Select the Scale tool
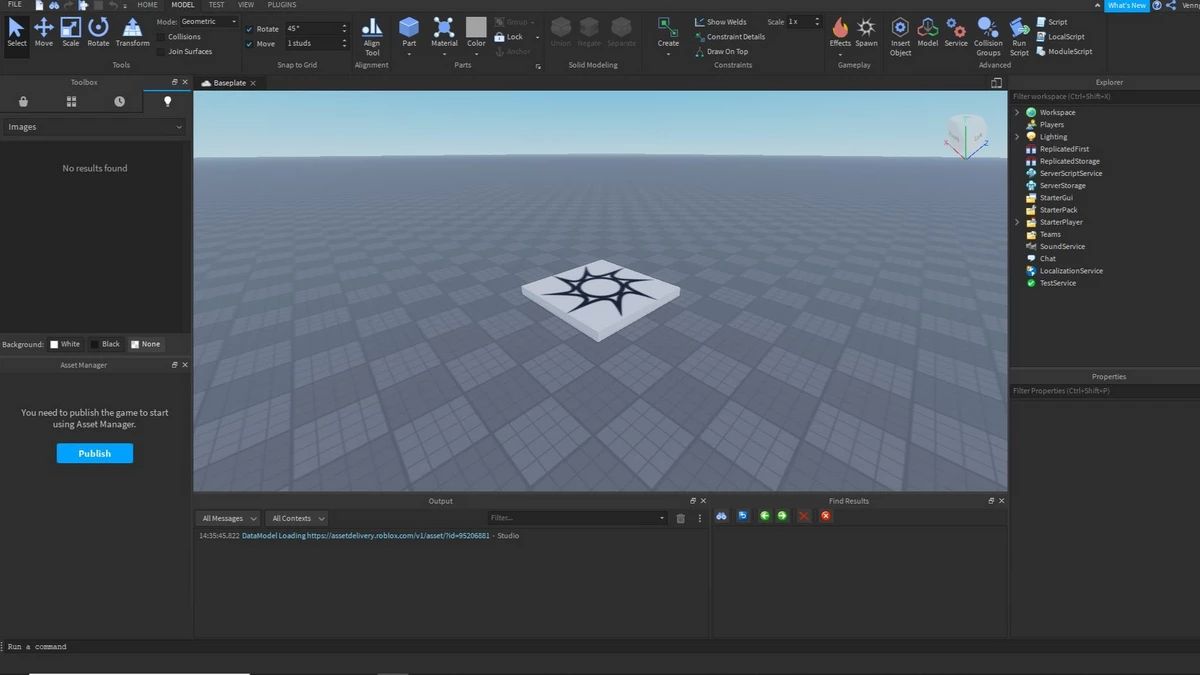The height and width of the screenshot is (675, 1200). [x=71, y=31]
